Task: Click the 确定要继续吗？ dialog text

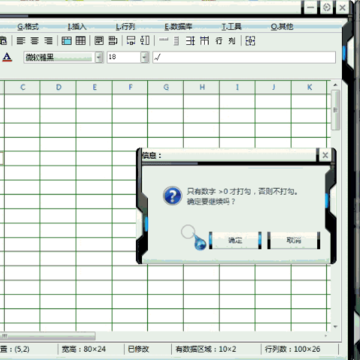Action: coord(211,202)
